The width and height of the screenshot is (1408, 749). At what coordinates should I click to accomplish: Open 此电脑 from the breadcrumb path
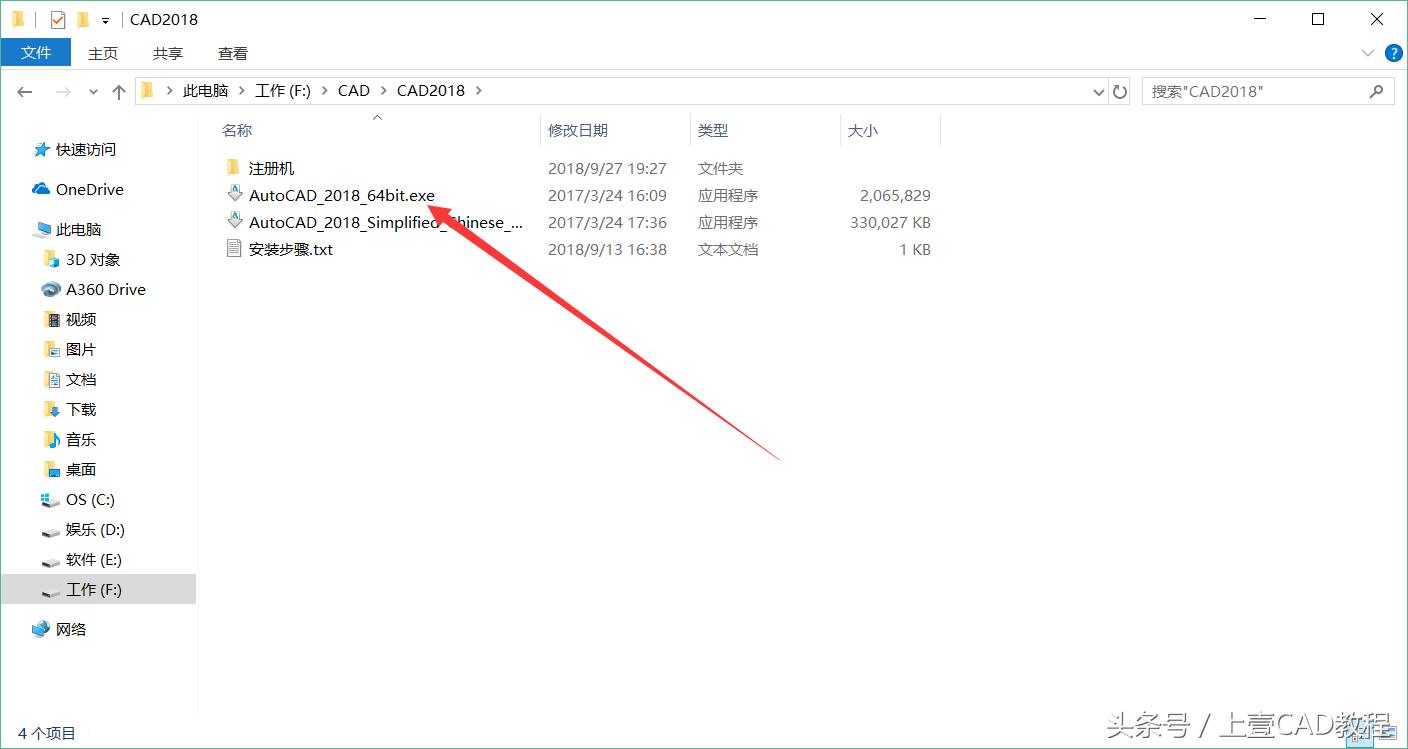[205, 90]
